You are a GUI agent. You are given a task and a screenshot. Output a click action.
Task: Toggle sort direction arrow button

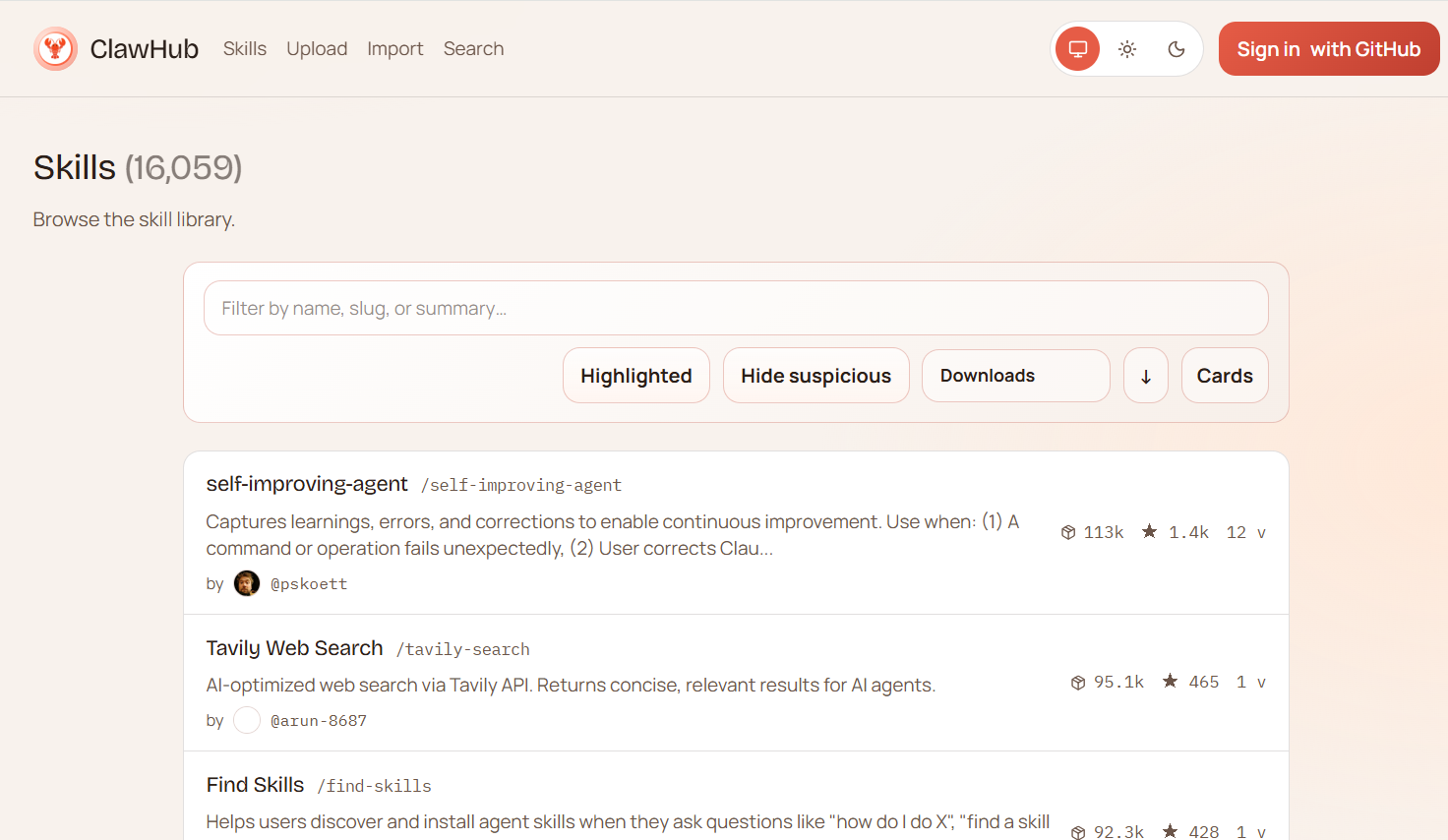[x=1146, y=376]
